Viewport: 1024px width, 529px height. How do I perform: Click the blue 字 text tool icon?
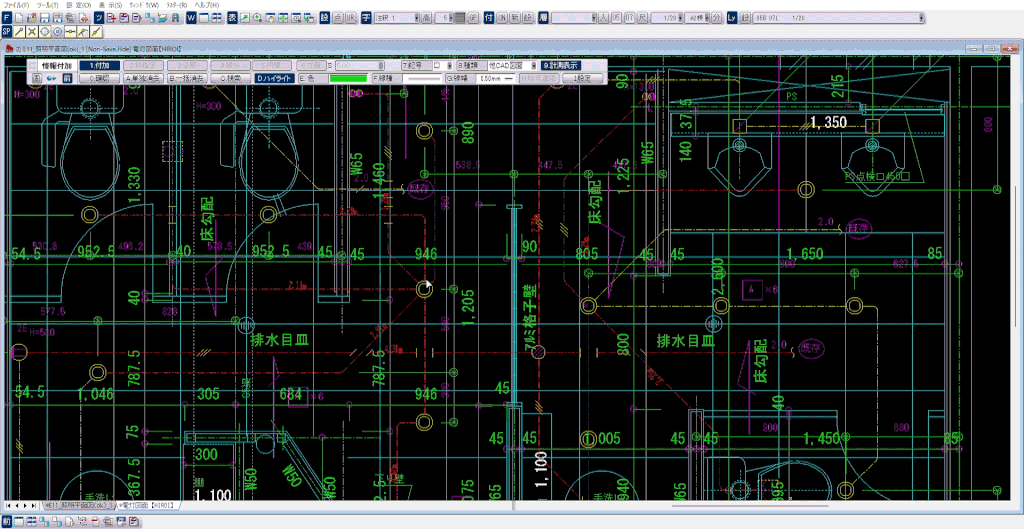pyautogui.click(x=365, y=18)
